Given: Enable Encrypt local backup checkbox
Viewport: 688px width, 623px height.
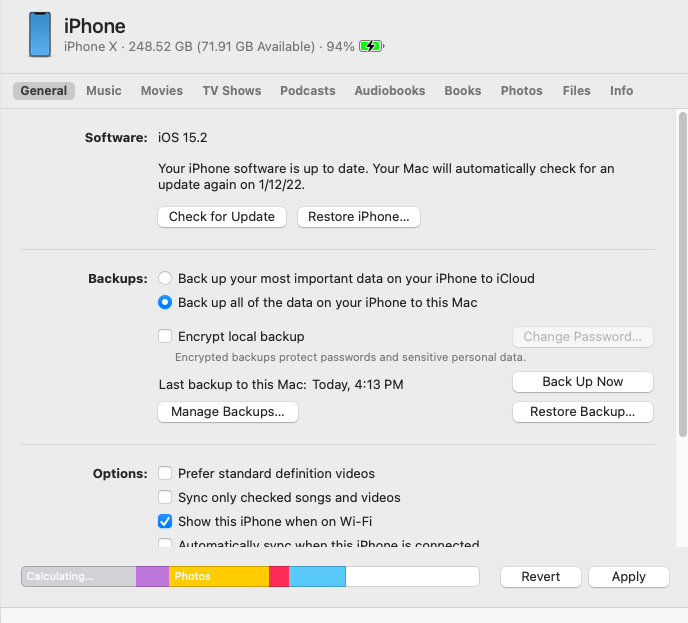Looking at the screenshot, I should point(165,336).
